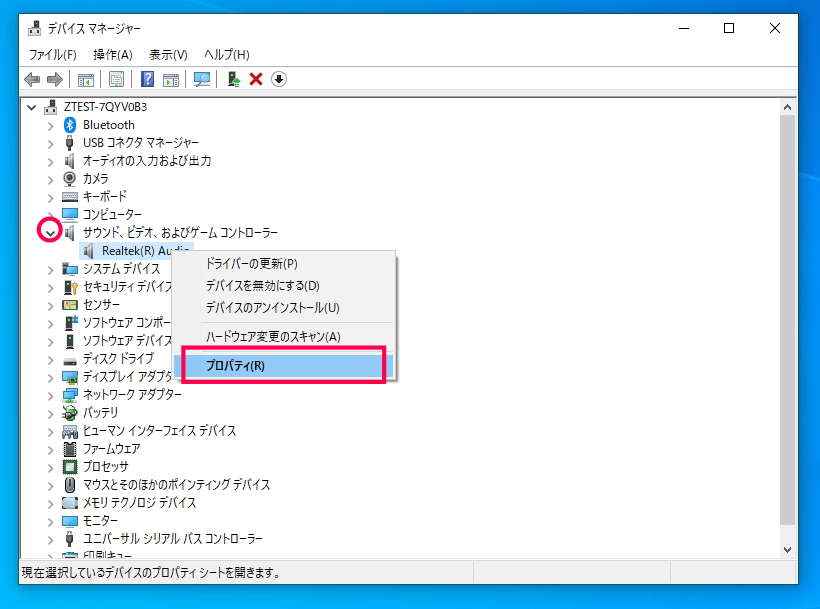820x609 pixels.
Task: Select the オーディオの入力および出力 tree item
Action: (147, 160)
